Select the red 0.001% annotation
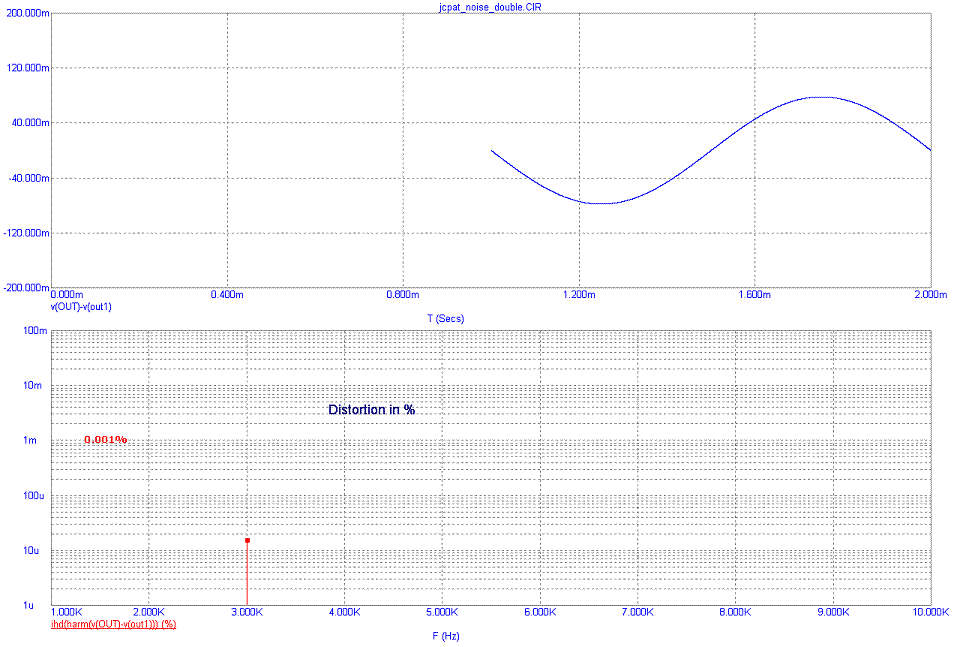This screenshot has height=647, width=957. click(106, 439)
